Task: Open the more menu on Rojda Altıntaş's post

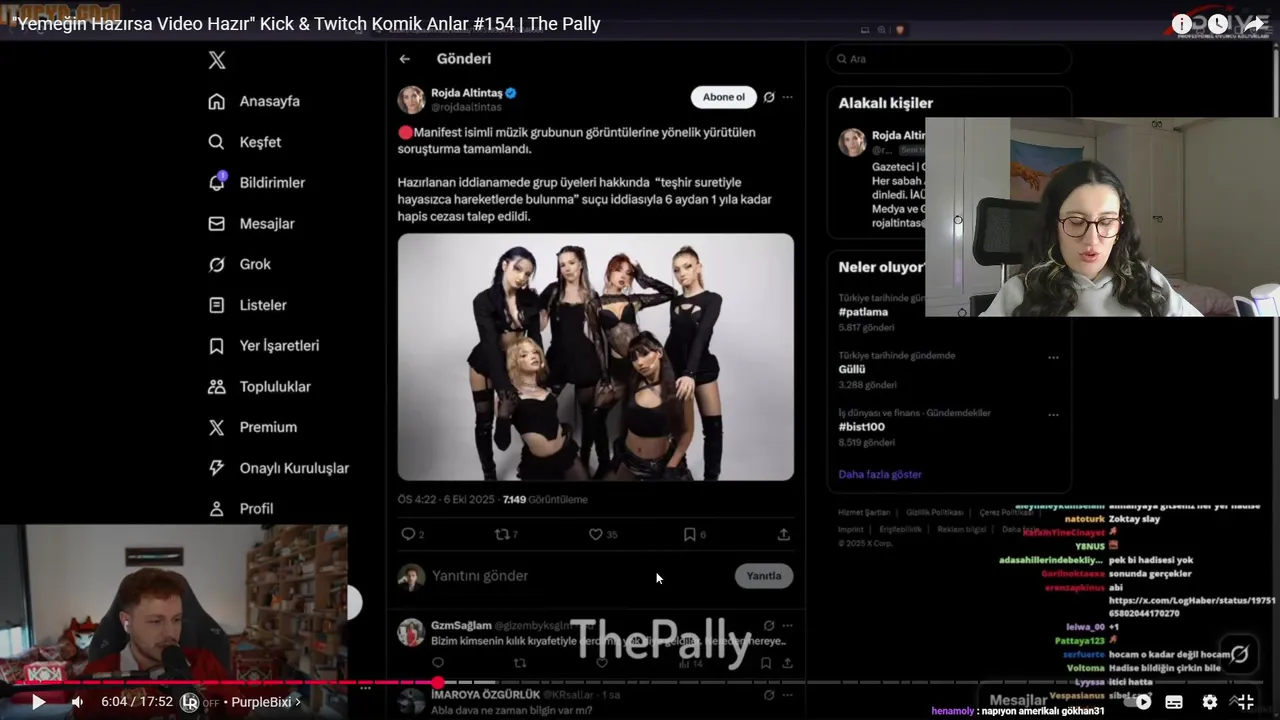Action: click(x=788, y=97)
